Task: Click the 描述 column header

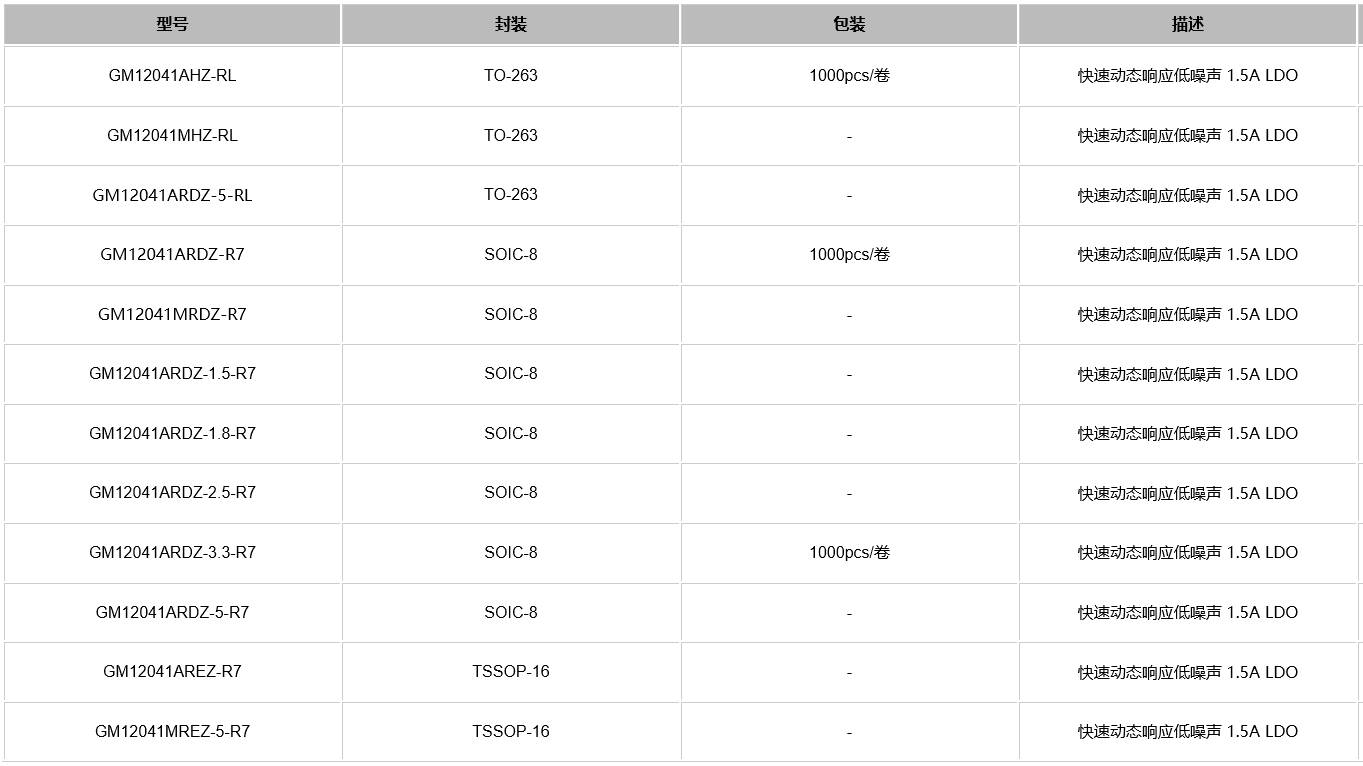Action: pos(1187,25)
